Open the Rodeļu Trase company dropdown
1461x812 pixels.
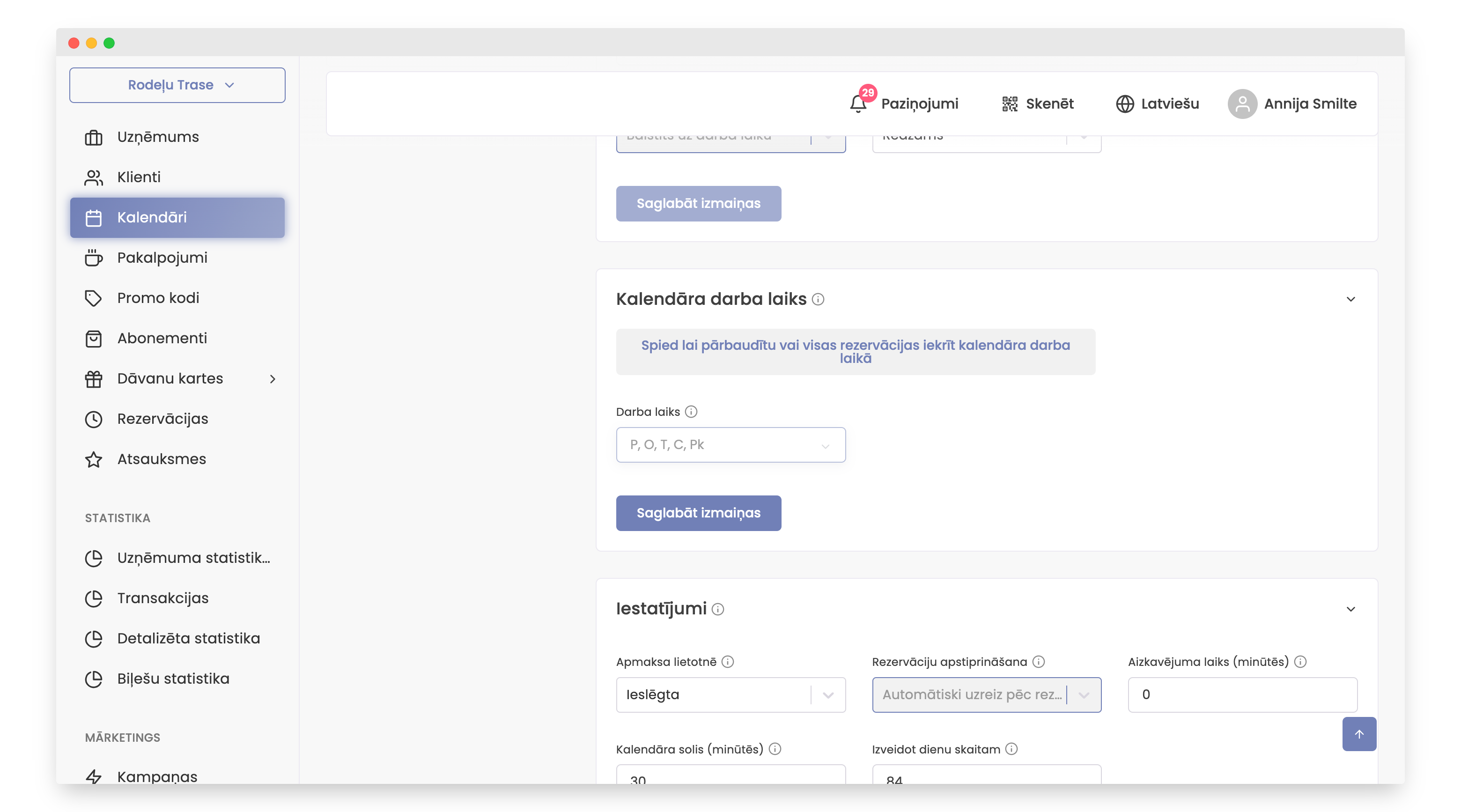[x=177, y=85]
